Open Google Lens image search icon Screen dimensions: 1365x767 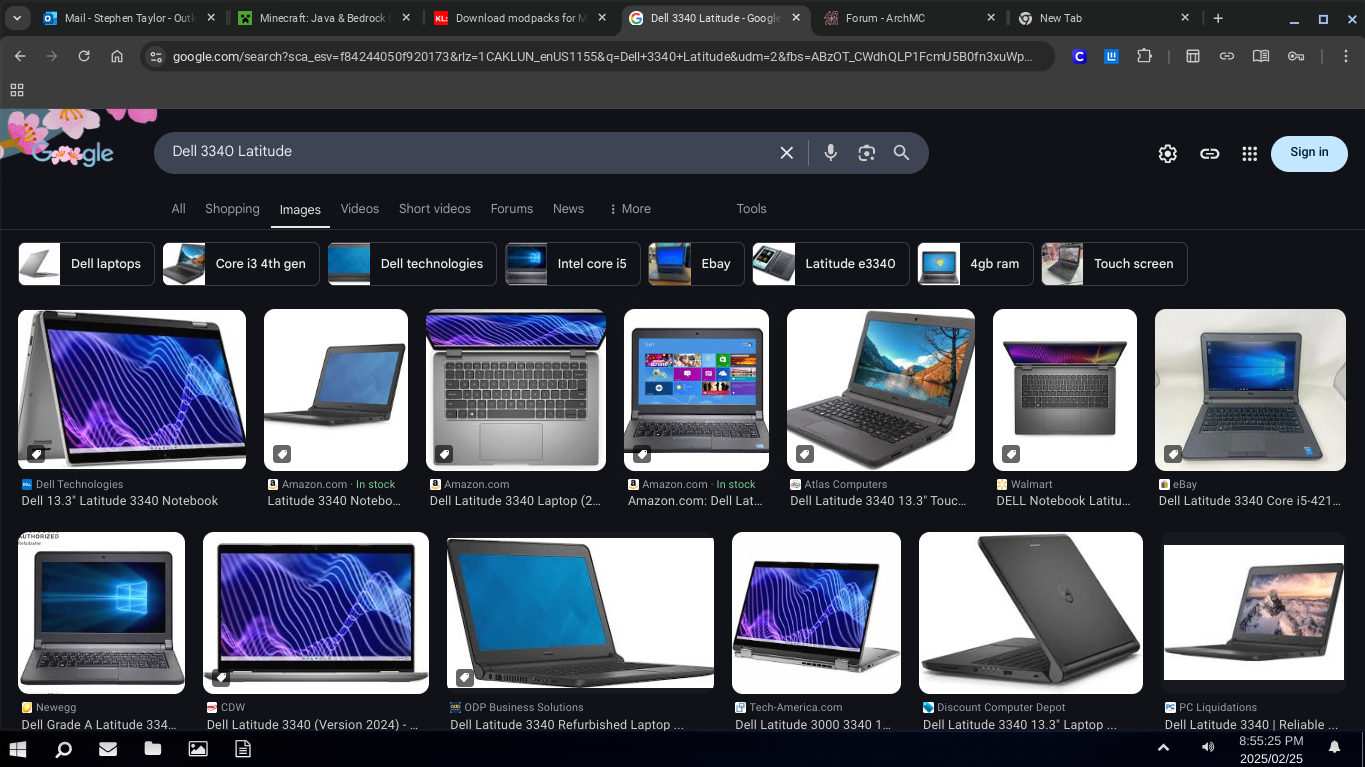[866, 153]
